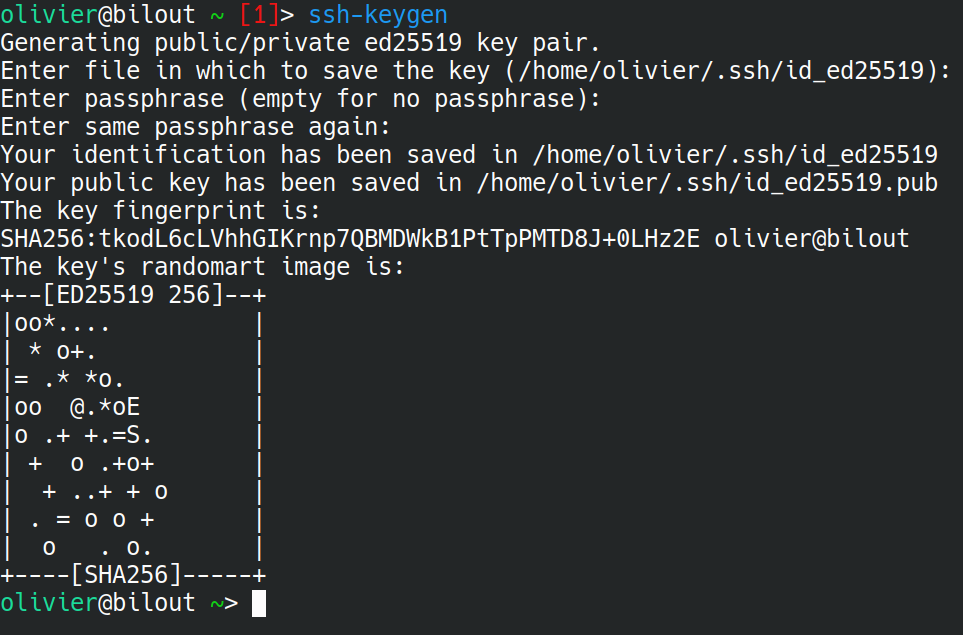Click the ssh-keygen command text
Viewport: 963px width, 635px height.
pyautogui.click(x=378, y=15)
